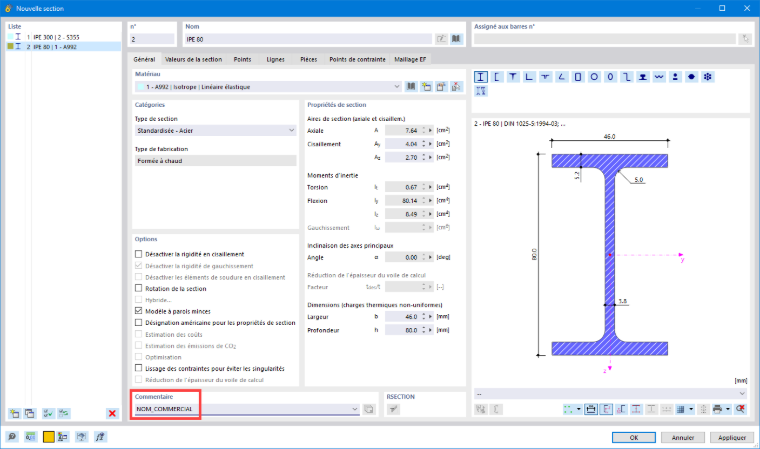Select the channel (U) section shape icon
The height and width of the screenshot is (449, 760).
point(497,77)
